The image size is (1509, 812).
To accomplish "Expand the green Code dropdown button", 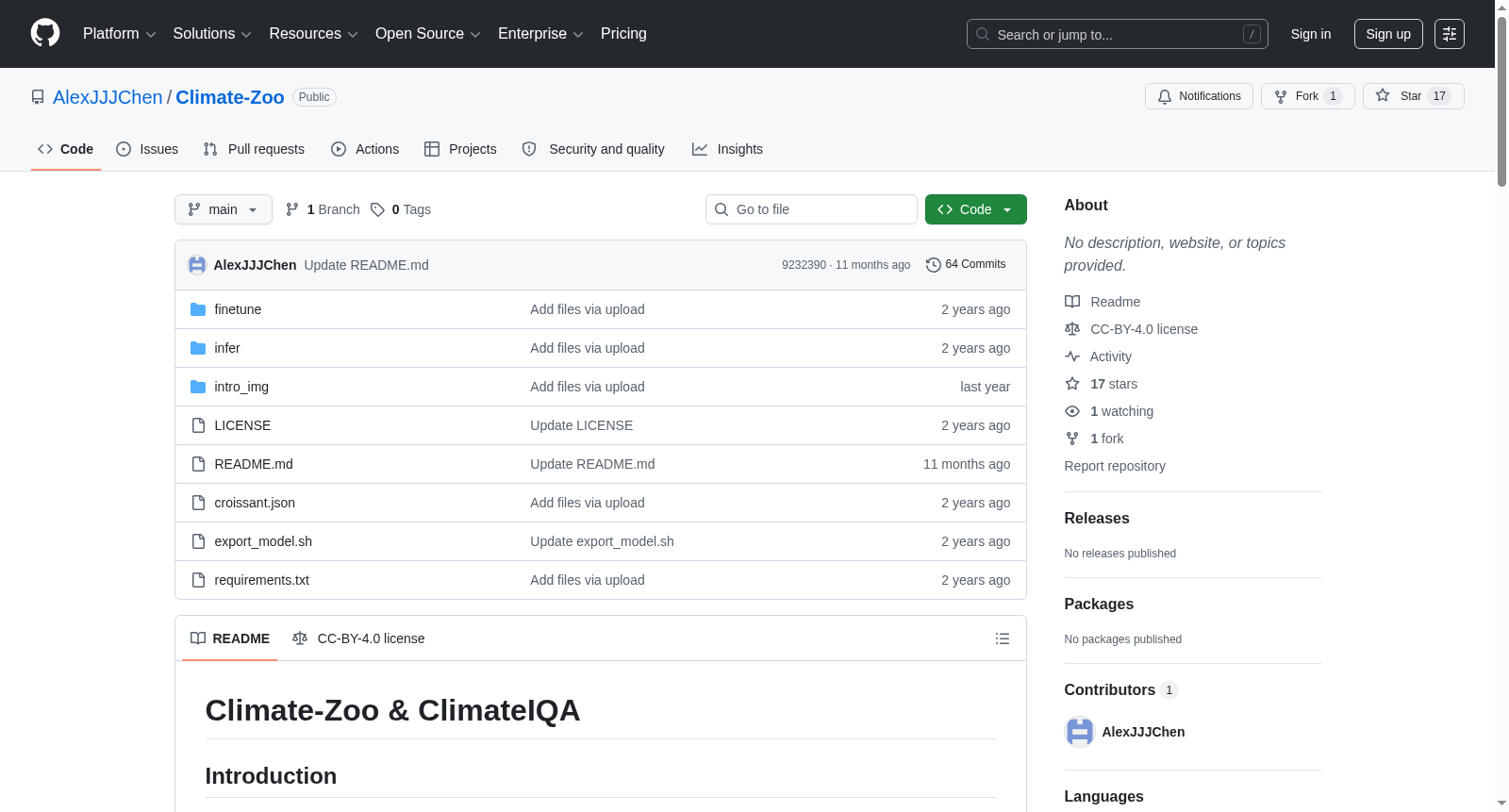I will point(976,209).
